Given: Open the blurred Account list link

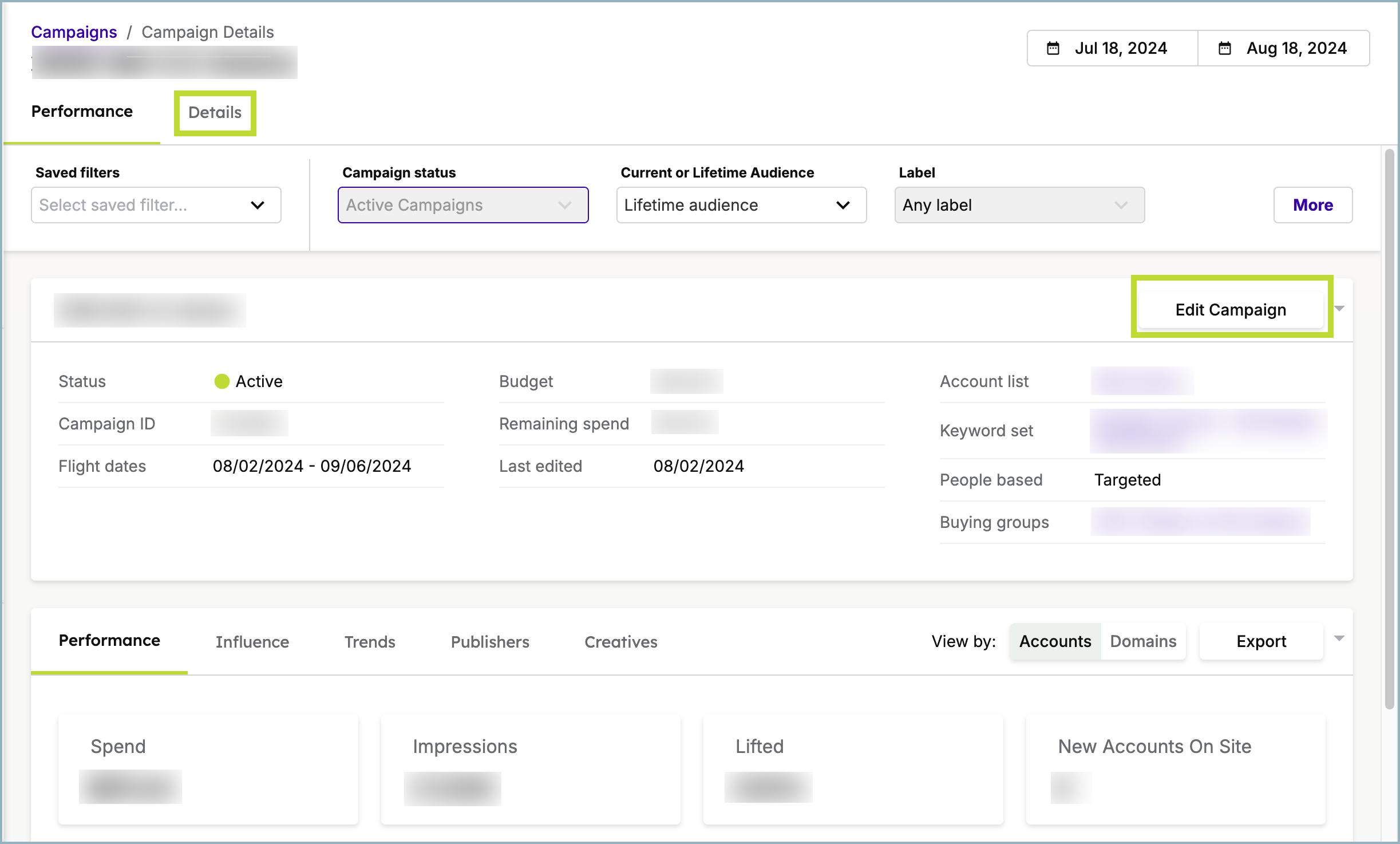Looking at the screenshot, I should tap(1142, 381).
